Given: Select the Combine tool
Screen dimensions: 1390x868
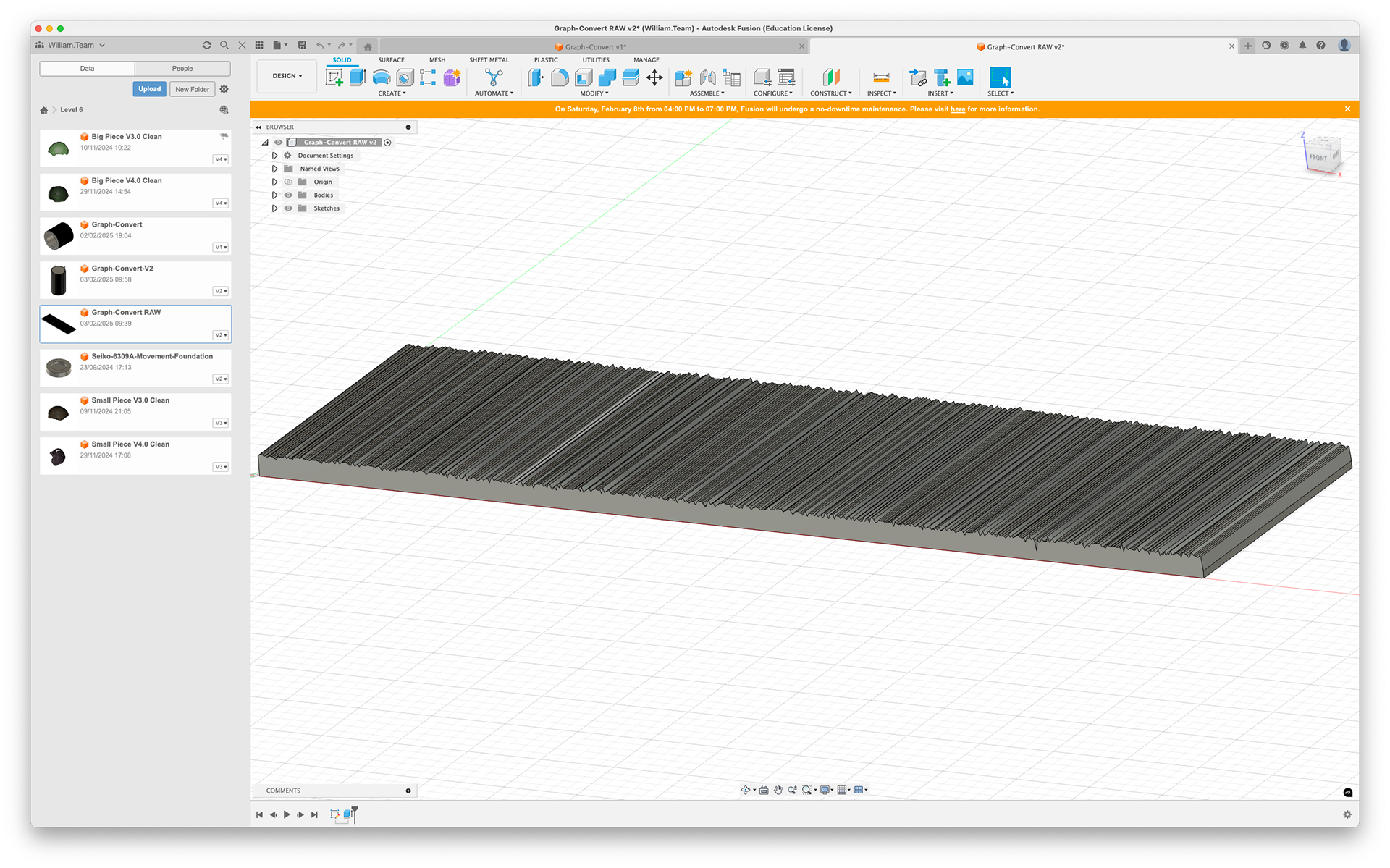Looking at the screenshot, I should point(607,77).
